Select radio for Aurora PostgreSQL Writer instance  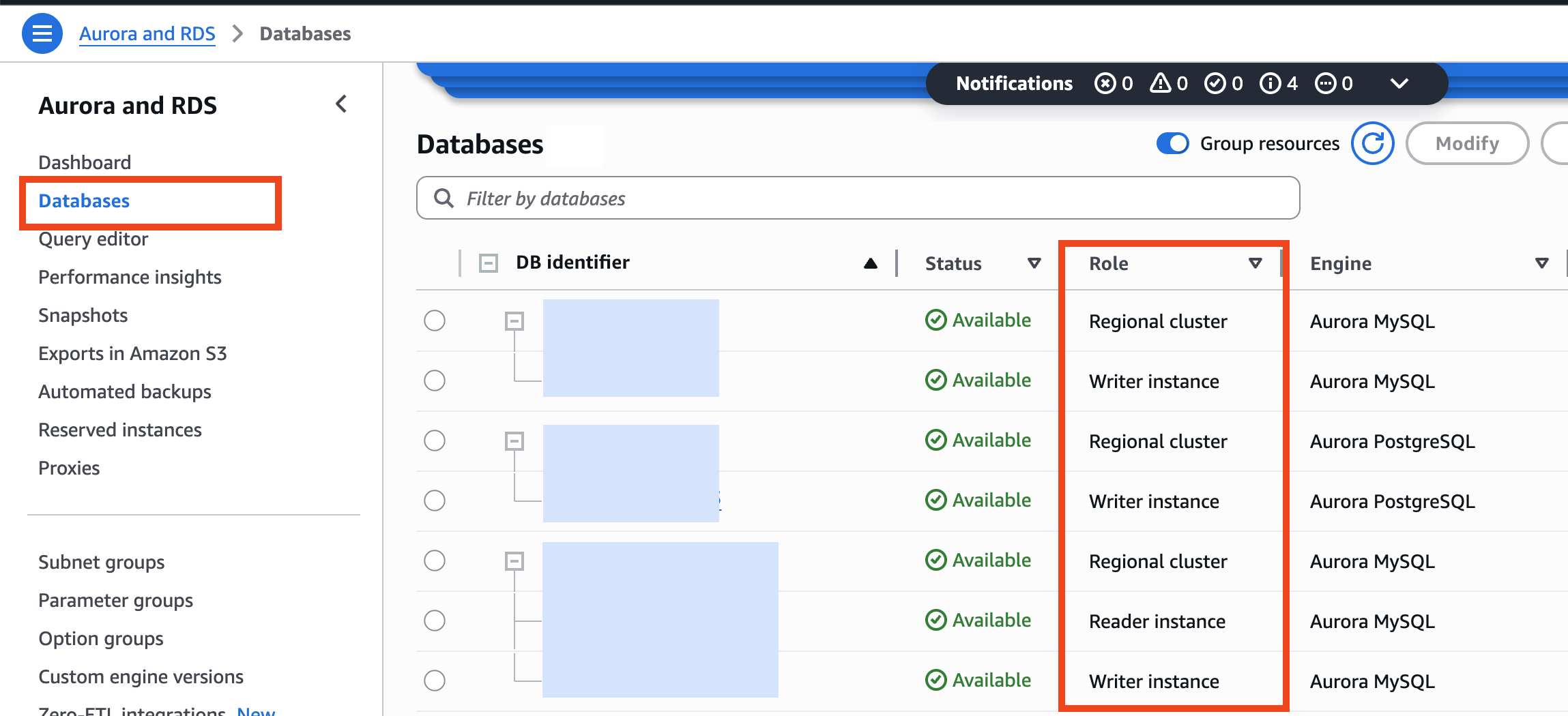(435, 501)
